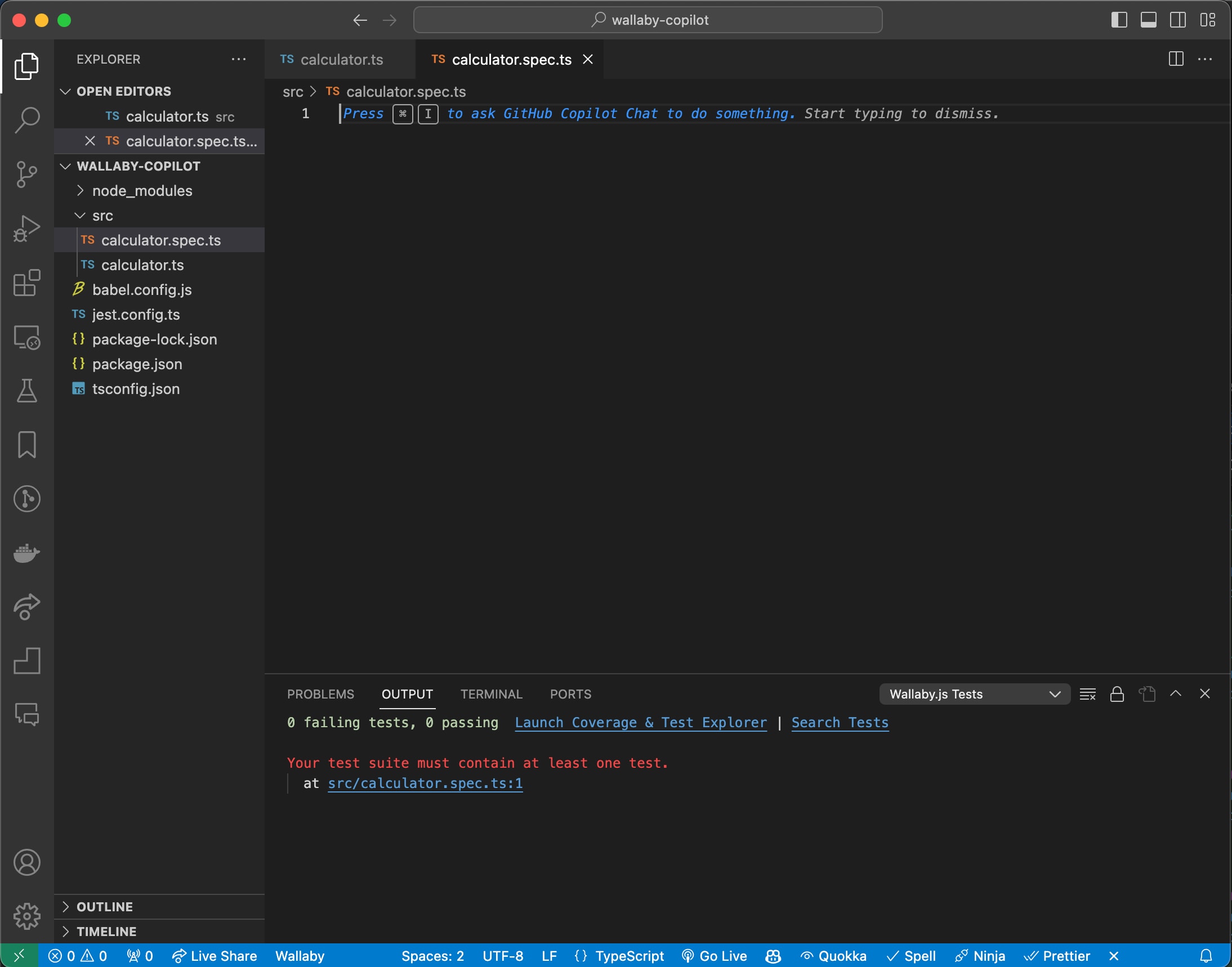Screen dimensions: 1232x967
Task: Switch to the calculator.ts editor tab
Action: tap(340, 60)
